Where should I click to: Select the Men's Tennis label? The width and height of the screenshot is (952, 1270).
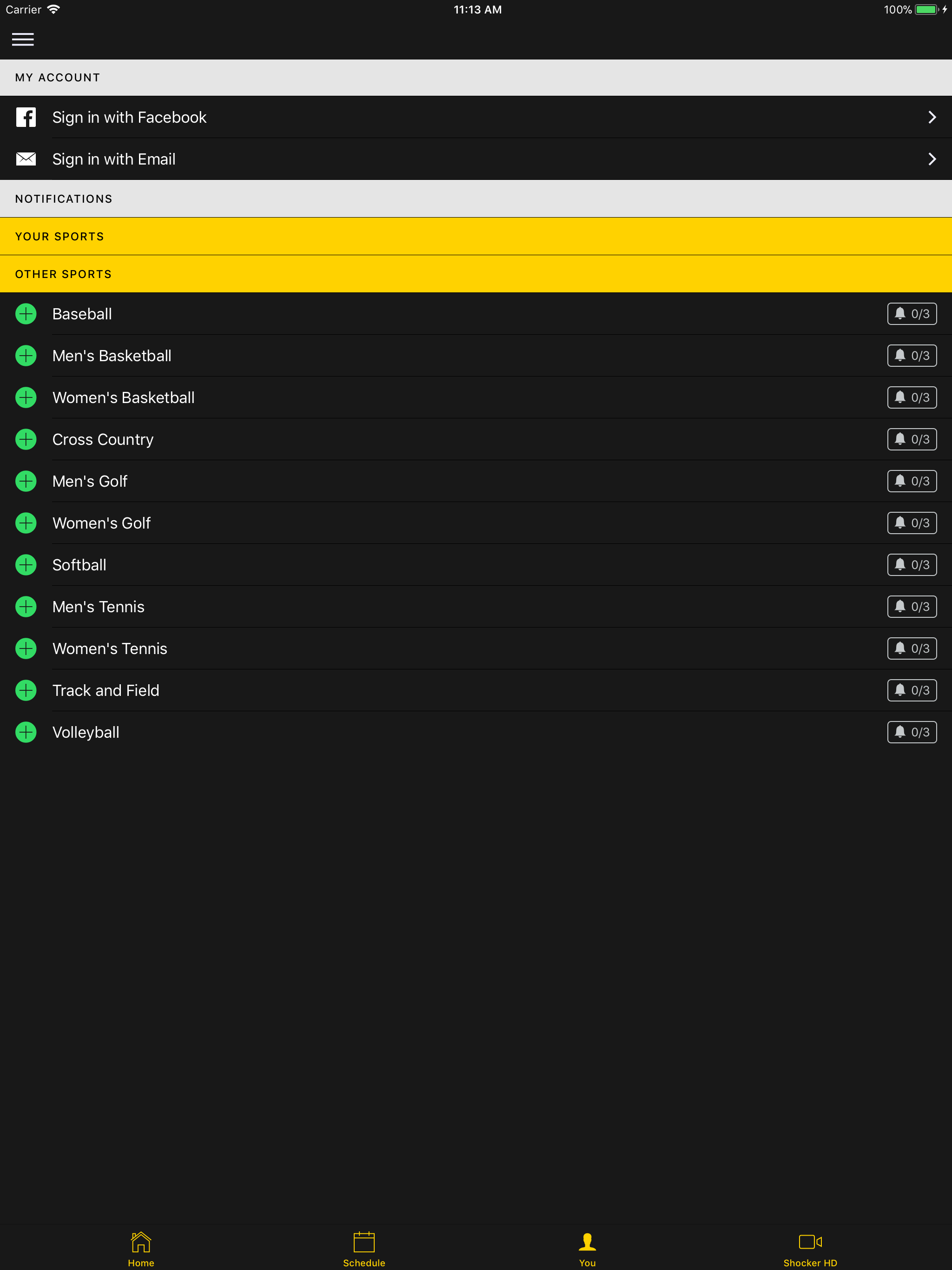tap(98, 607)
